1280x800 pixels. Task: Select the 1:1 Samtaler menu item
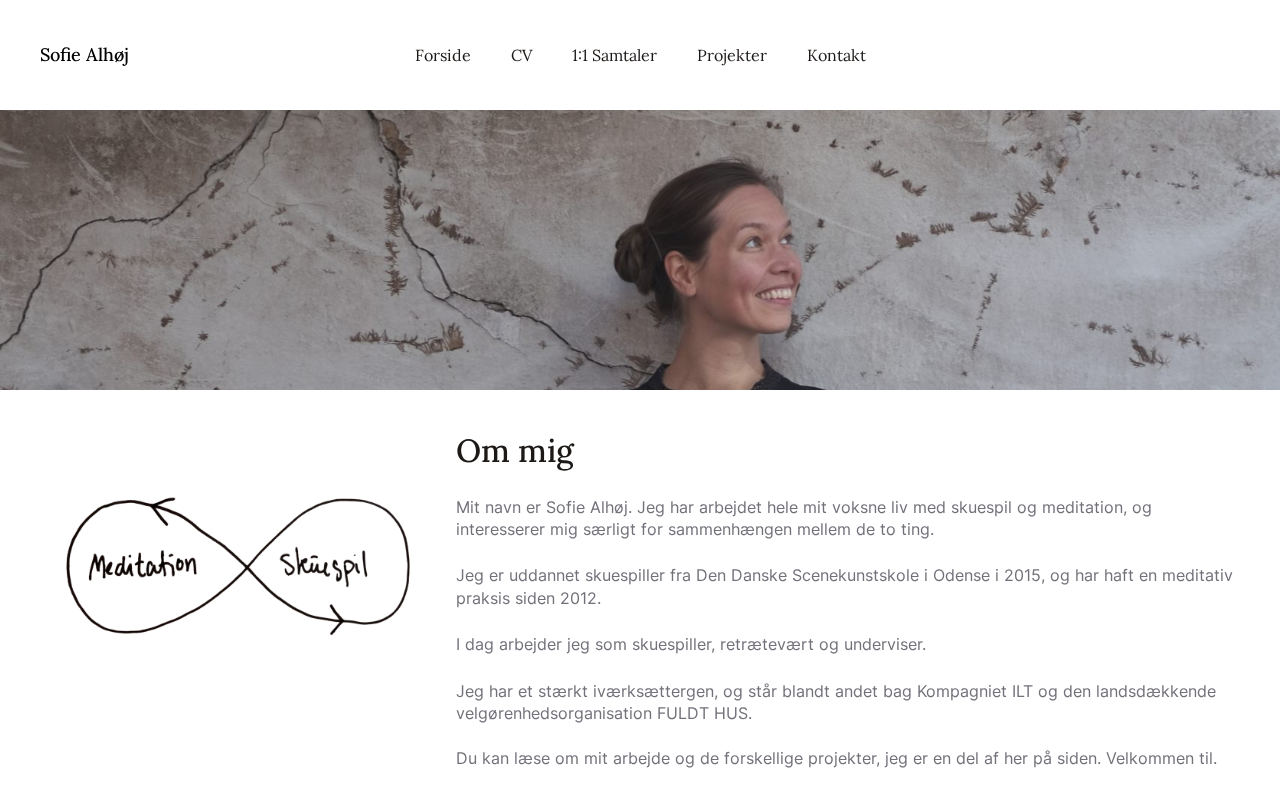614,56
